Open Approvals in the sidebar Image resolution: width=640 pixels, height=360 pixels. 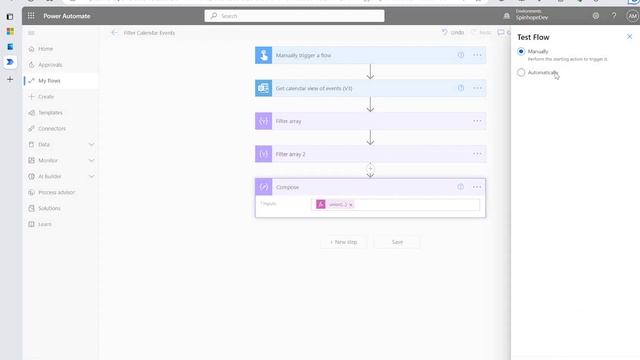(60, 64)
